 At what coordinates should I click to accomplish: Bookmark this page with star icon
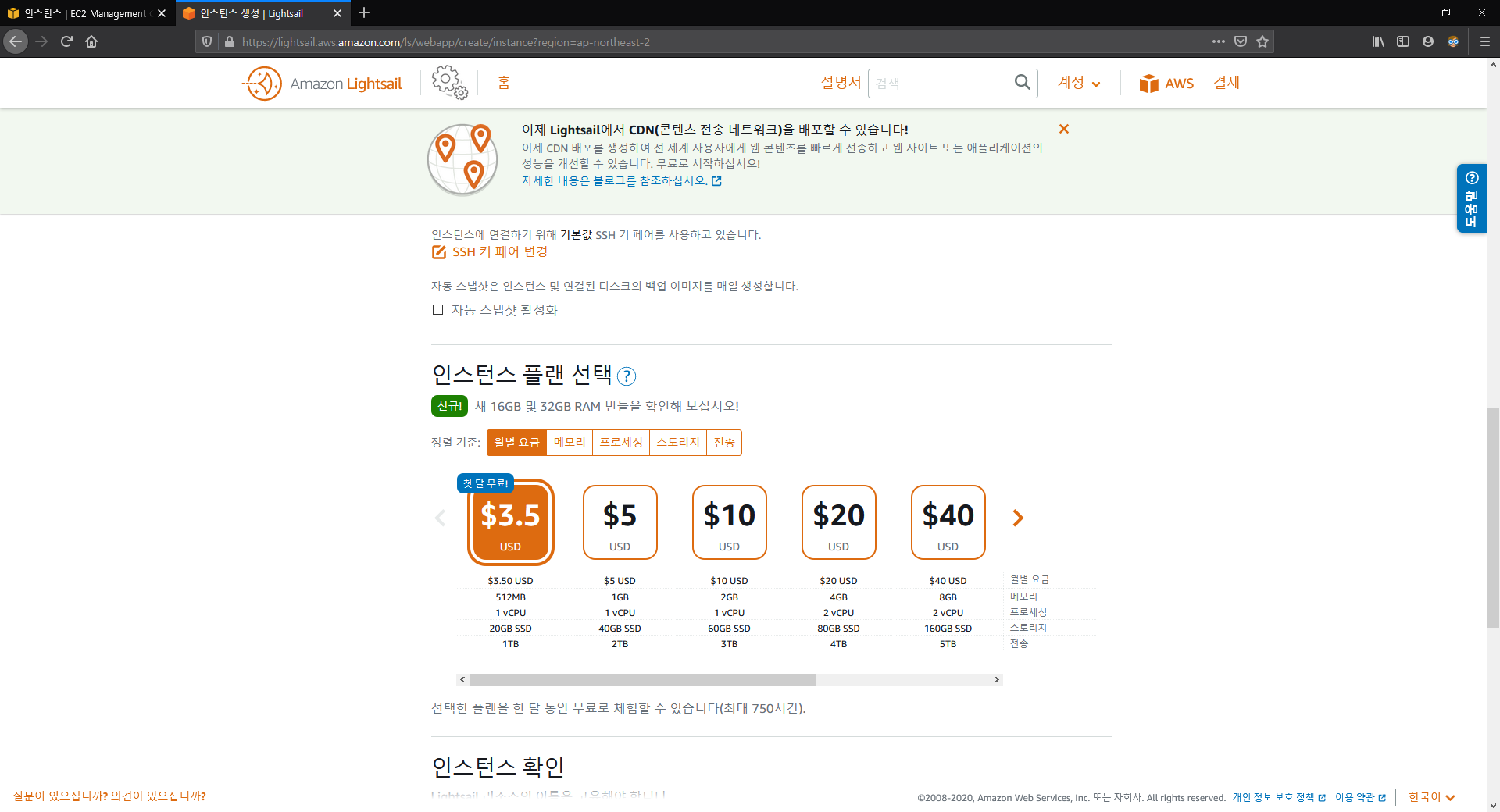pos(1262,41)
